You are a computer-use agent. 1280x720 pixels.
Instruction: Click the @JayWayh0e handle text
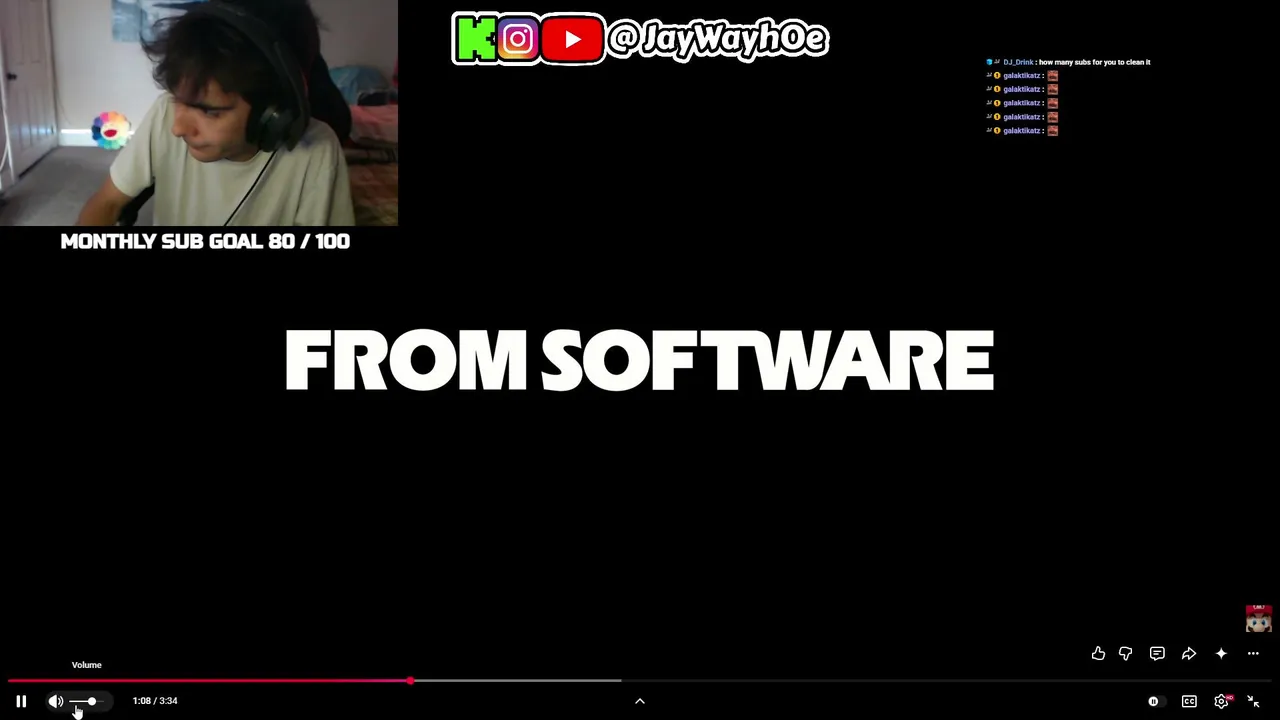point(717,40)
